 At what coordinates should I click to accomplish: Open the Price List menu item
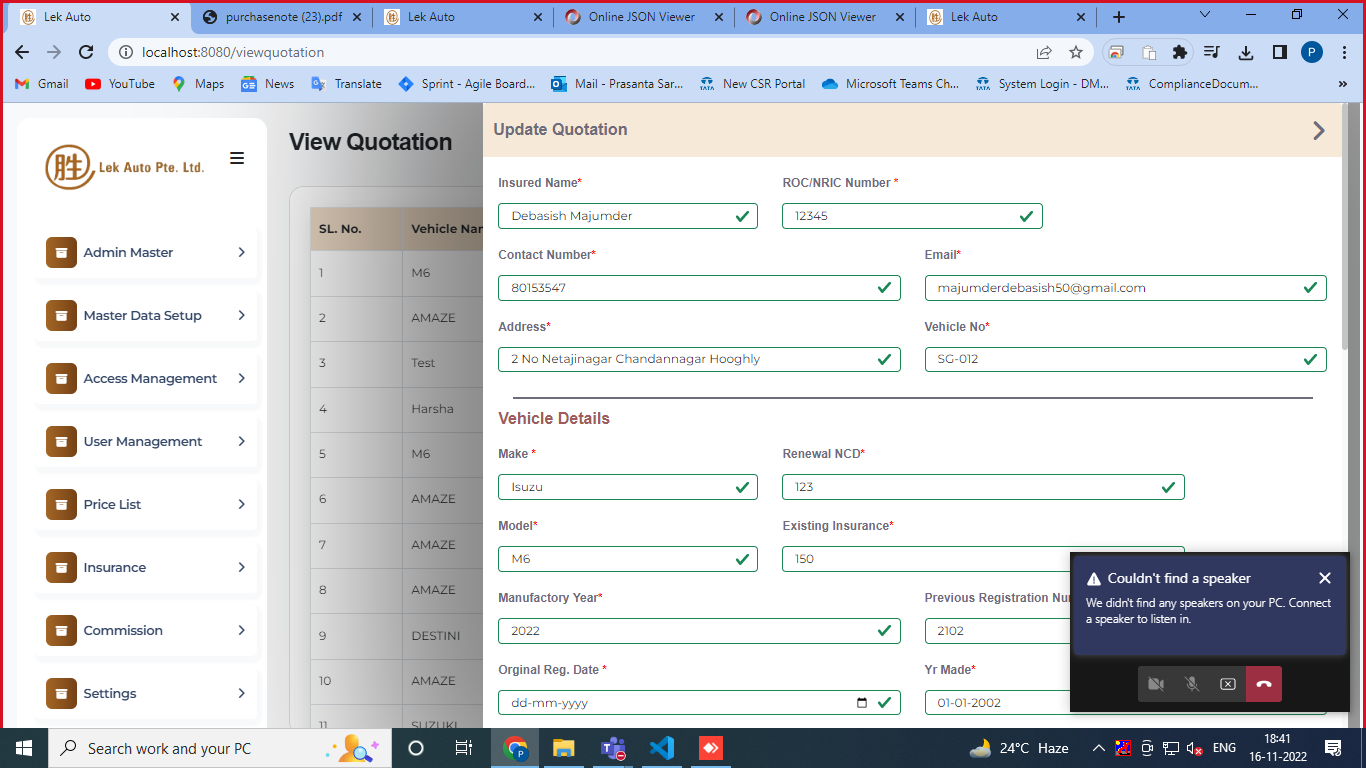click(146, 505)
